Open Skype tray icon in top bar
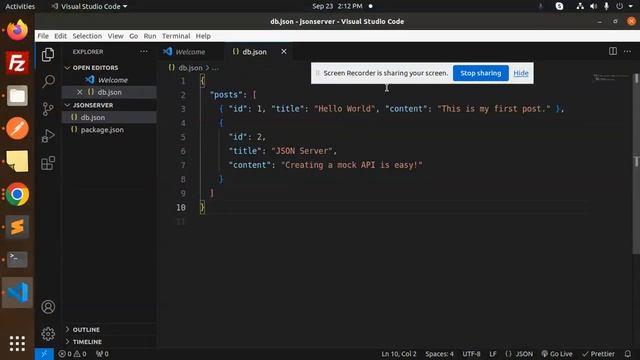Viewport: 640px width, 360px height. point(559,6)
